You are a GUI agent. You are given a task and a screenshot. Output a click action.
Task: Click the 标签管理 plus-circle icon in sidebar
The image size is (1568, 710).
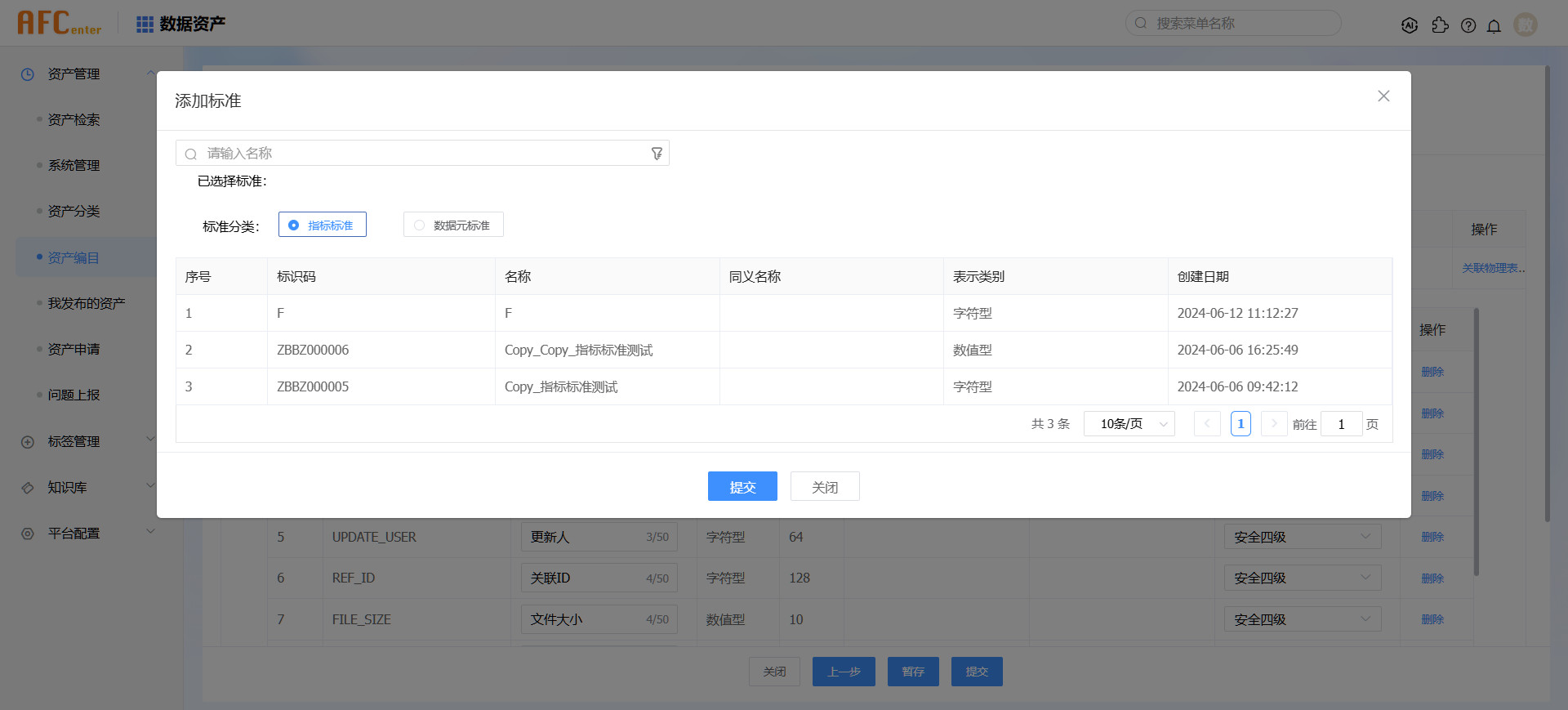tap(28, 442)
